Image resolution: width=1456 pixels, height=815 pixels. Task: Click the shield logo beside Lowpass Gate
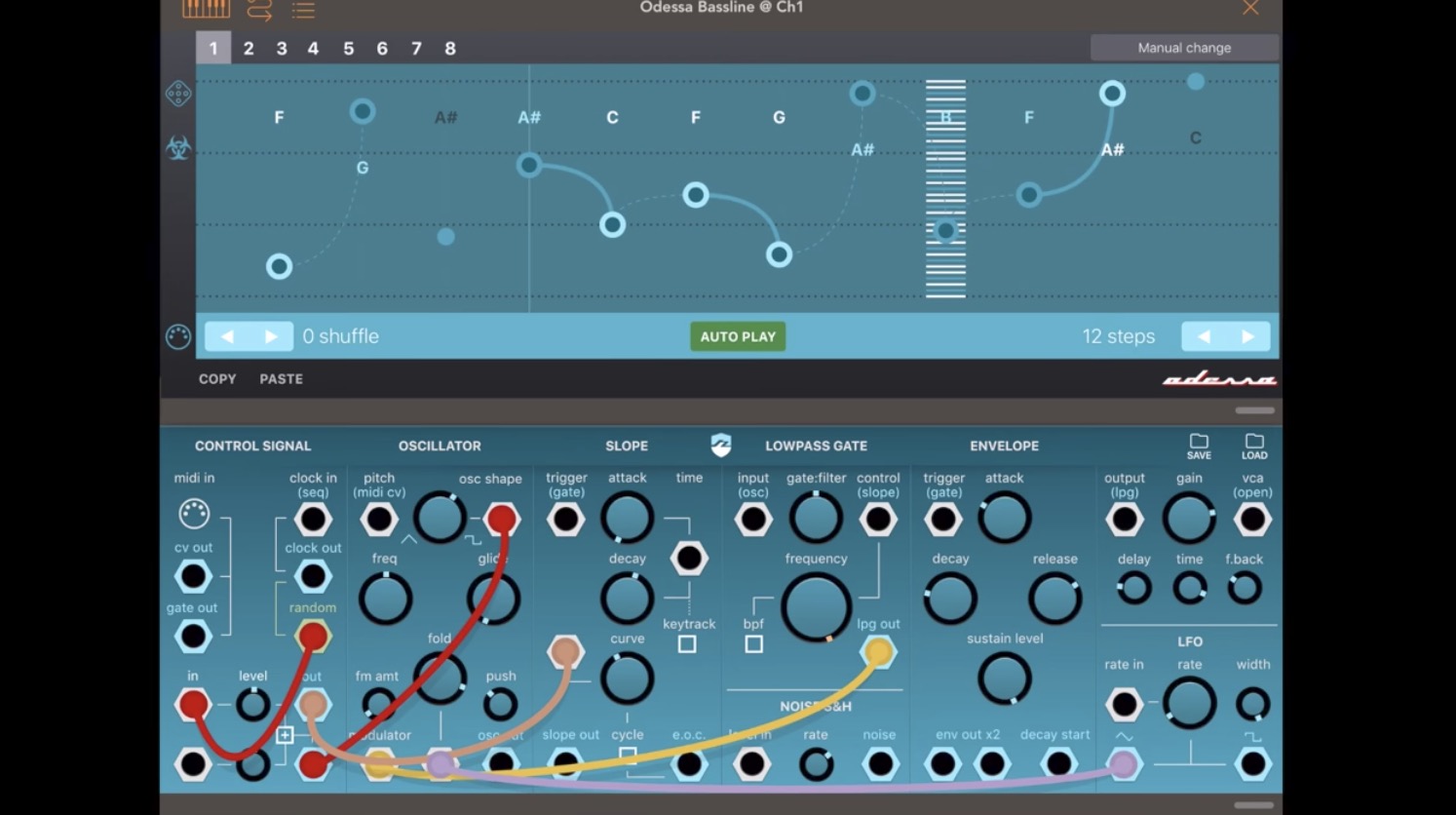721,445
